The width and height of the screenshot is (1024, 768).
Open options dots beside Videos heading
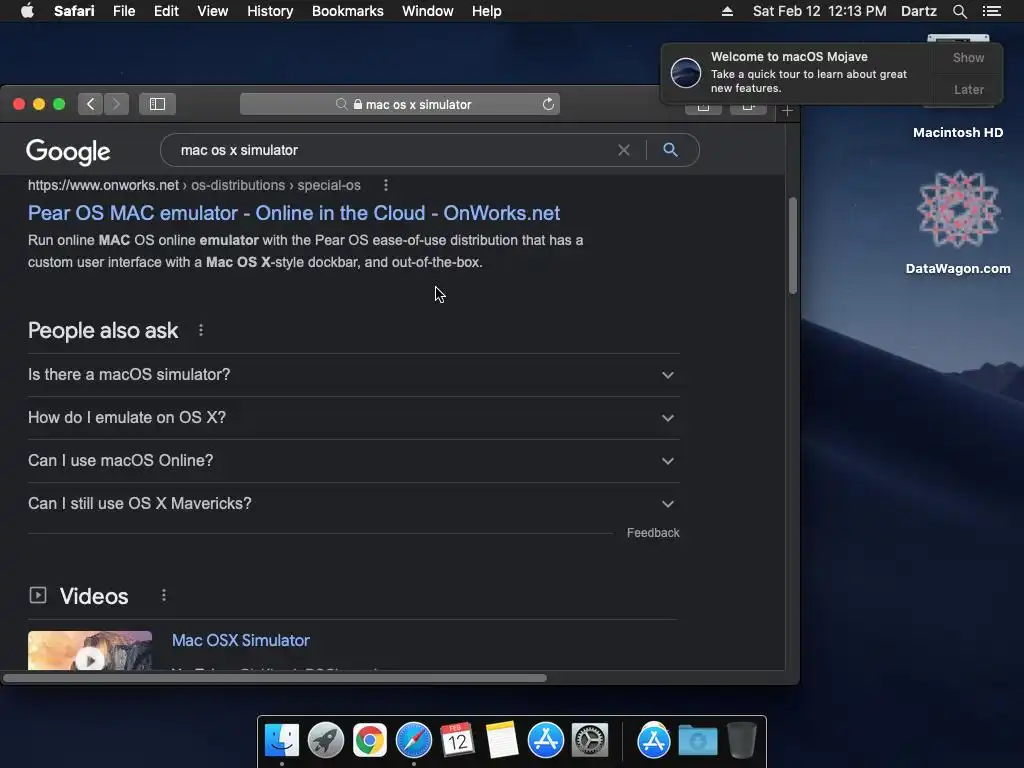tap(164, 596)
